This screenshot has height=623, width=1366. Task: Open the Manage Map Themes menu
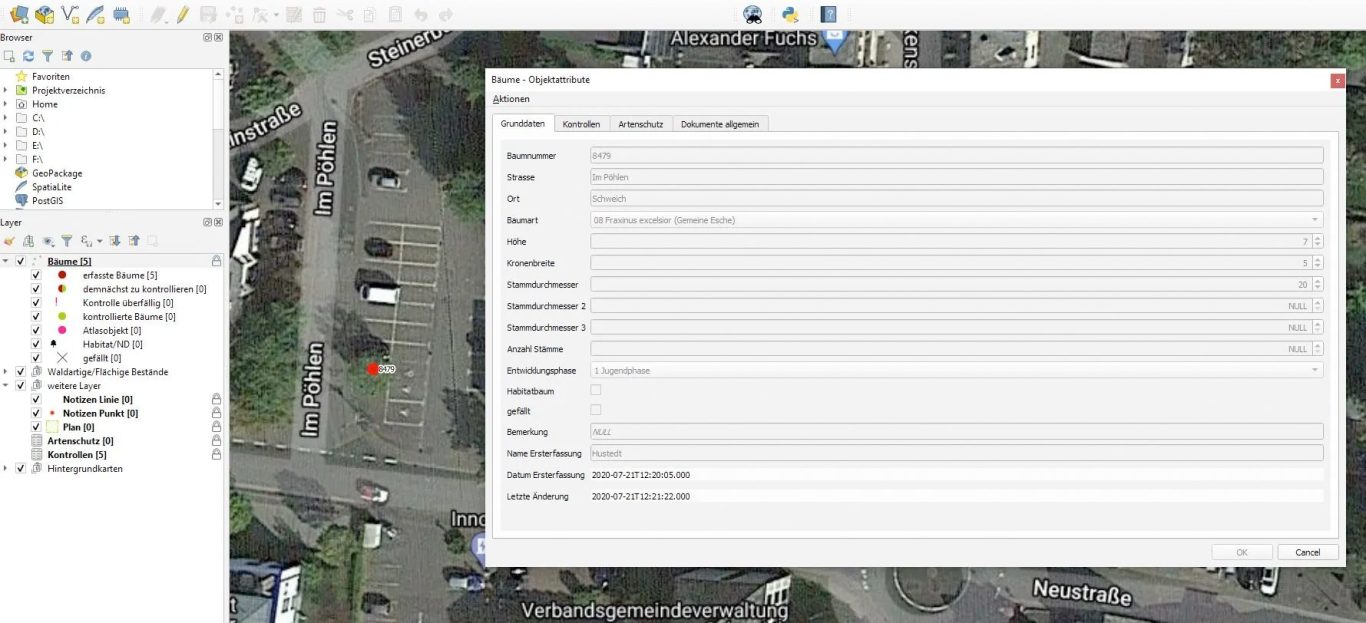(47, 240)
